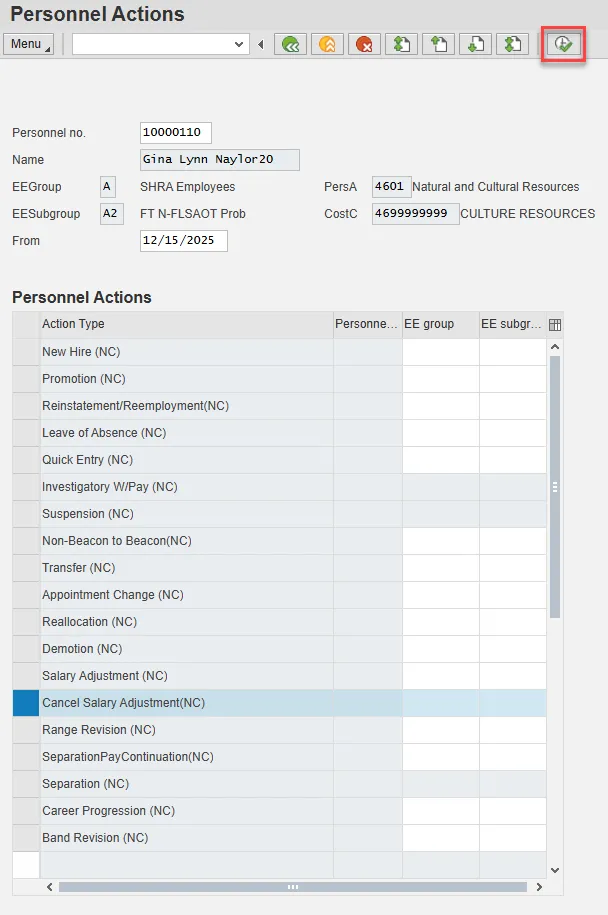Go to the previous page icon
This screenshot has width=608, height=915.
[439, 44]
